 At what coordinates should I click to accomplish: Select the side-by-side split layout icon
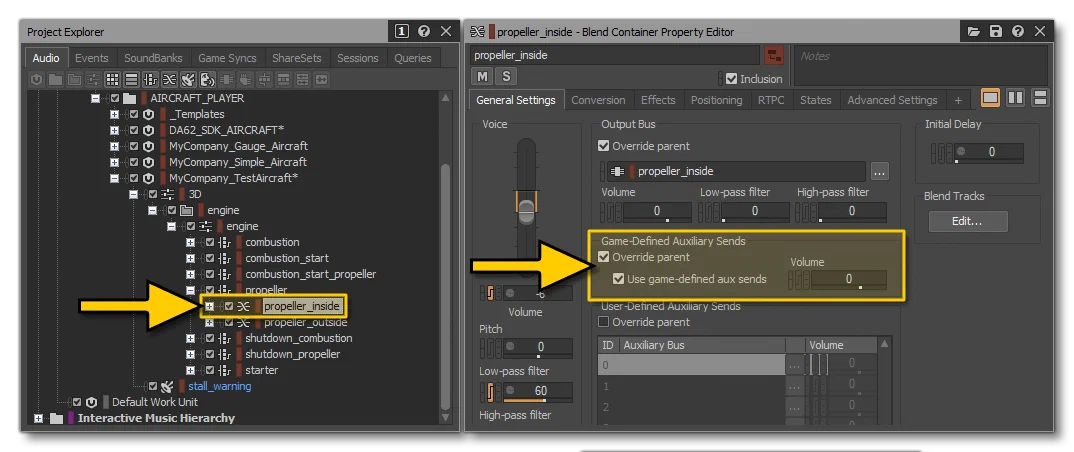coord(1015,99)
